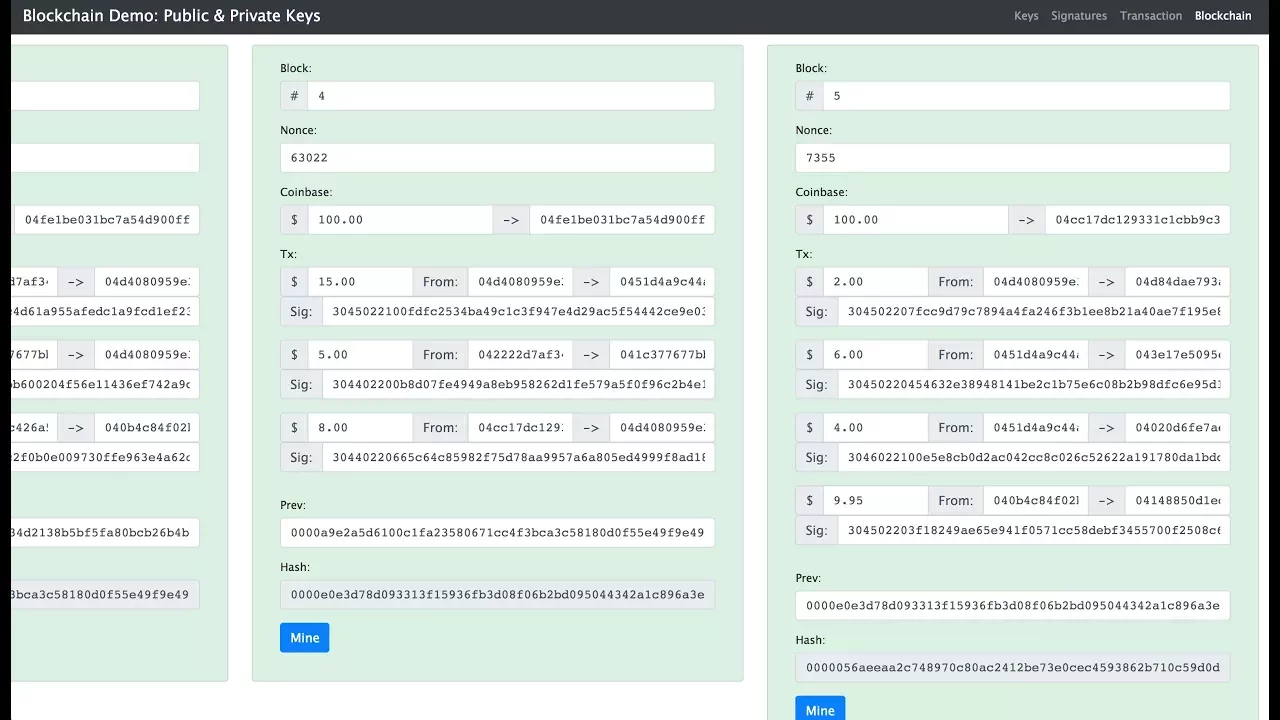
Task: Click recipient field 043e17e5095 in block 5
Action: [1177, 355]
